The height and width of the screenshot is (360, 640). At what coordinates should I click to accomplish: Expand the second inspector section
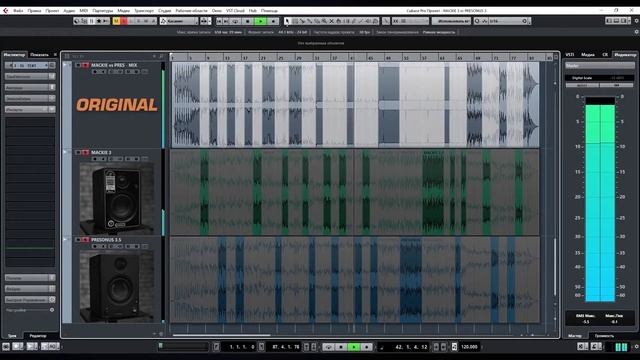point(29,76)
